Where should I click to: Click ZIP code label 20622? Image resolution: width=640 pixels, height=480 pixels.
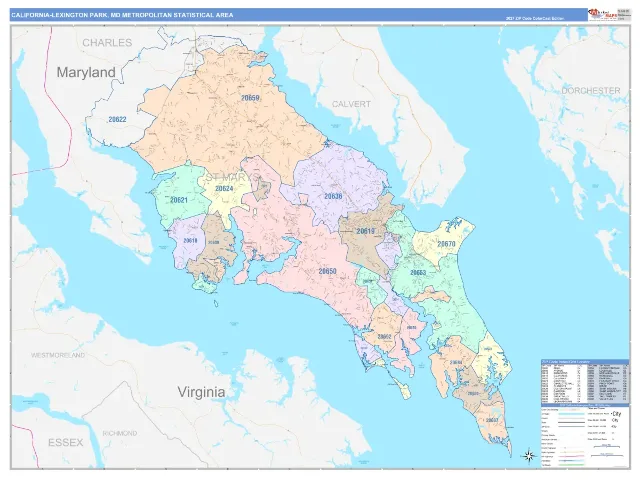pos(117,120)
